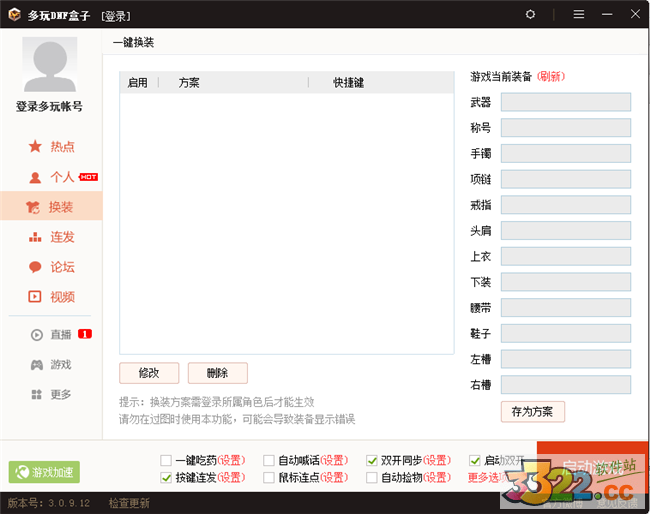Click the 手镯 equipment field
650x514 pixels.
(566, 153)
